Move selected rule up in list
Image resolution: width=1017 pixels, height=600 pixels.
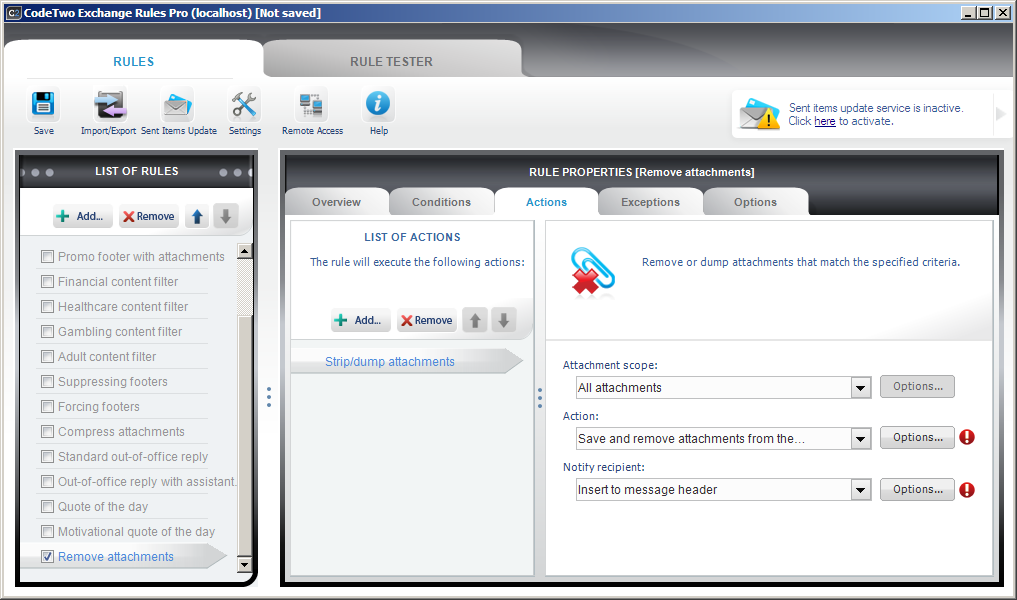(197, 216)
